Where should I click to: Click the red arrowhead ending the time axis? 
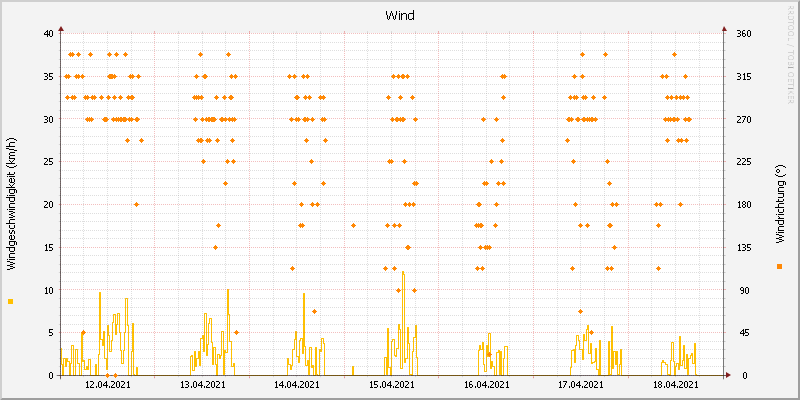pos(728,375)
